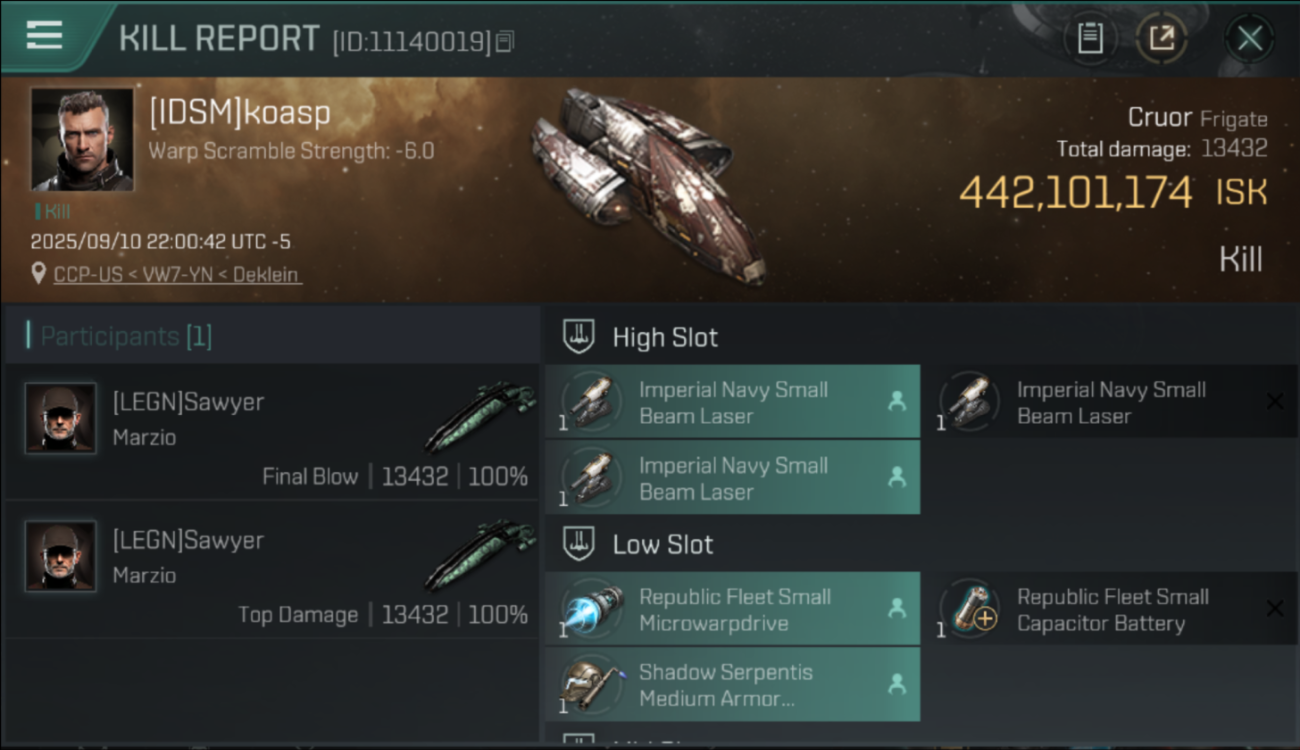
Task: Open the CCP-US < VW7-YN < Deklein location link
Action: click(x=177, y=274)
